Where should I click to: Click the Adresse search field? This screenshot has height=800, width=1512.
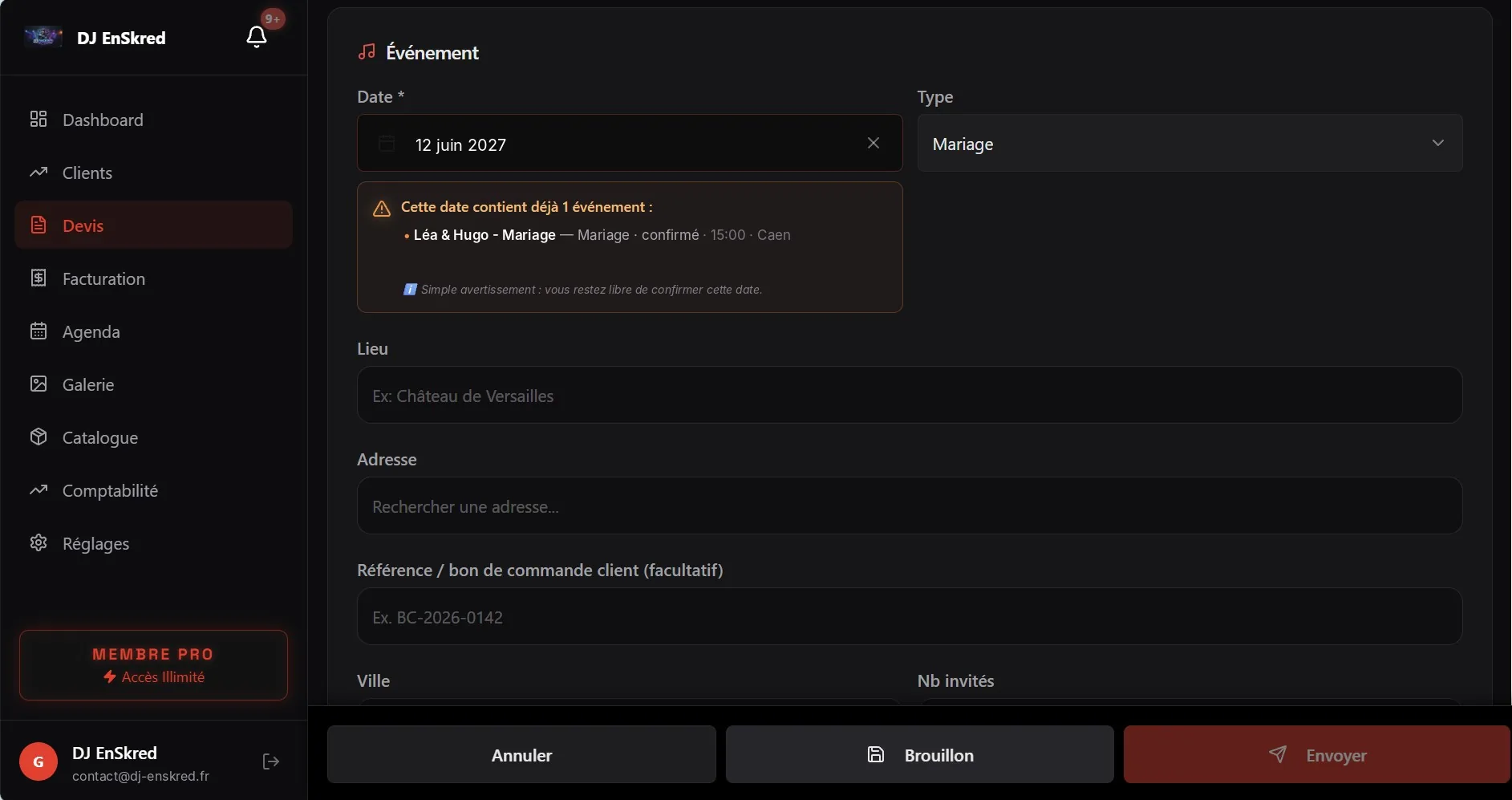click(x=910, y=506)
